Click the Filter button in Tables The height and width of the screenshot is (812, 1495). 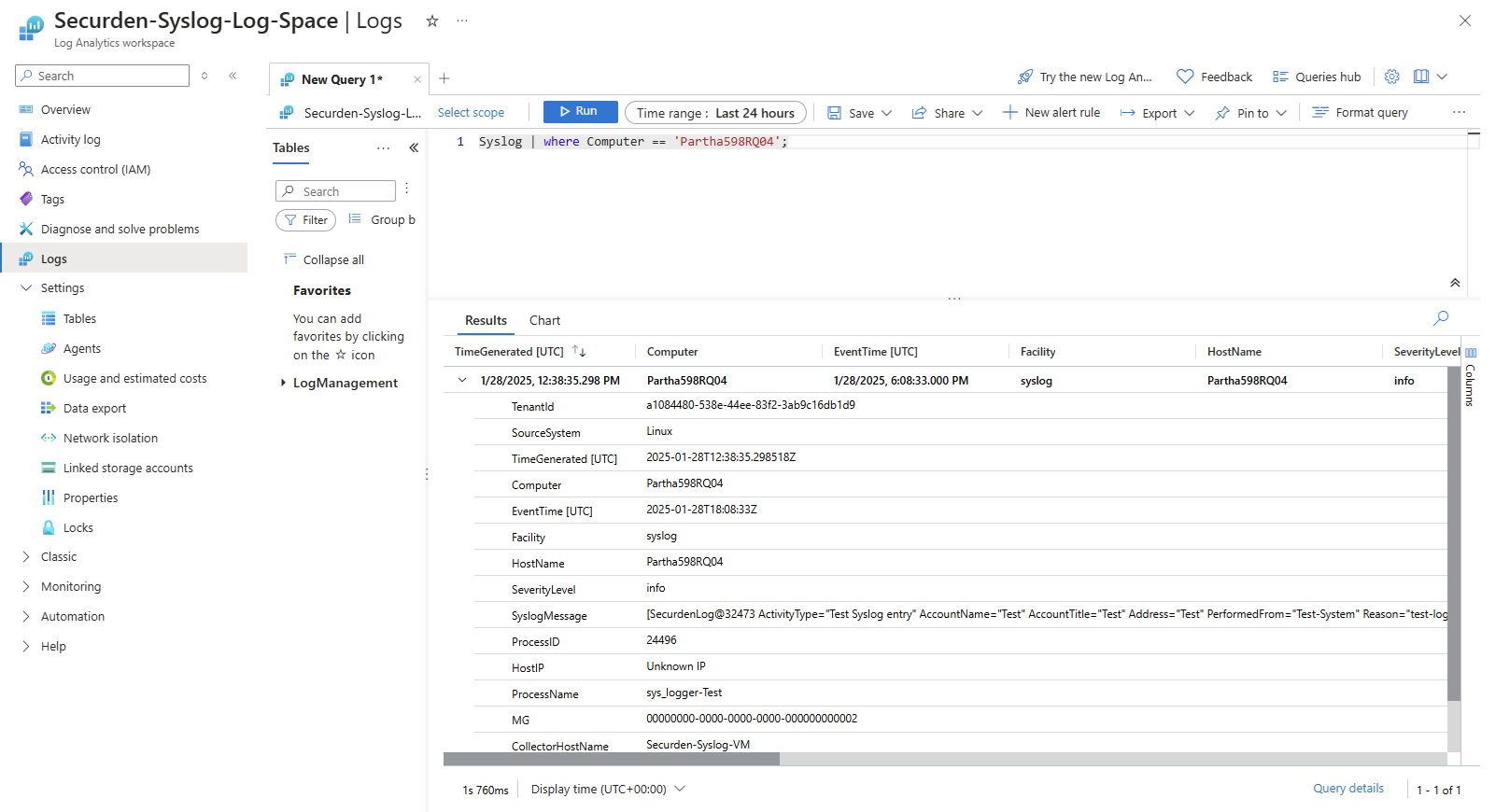tap(305, 220)
